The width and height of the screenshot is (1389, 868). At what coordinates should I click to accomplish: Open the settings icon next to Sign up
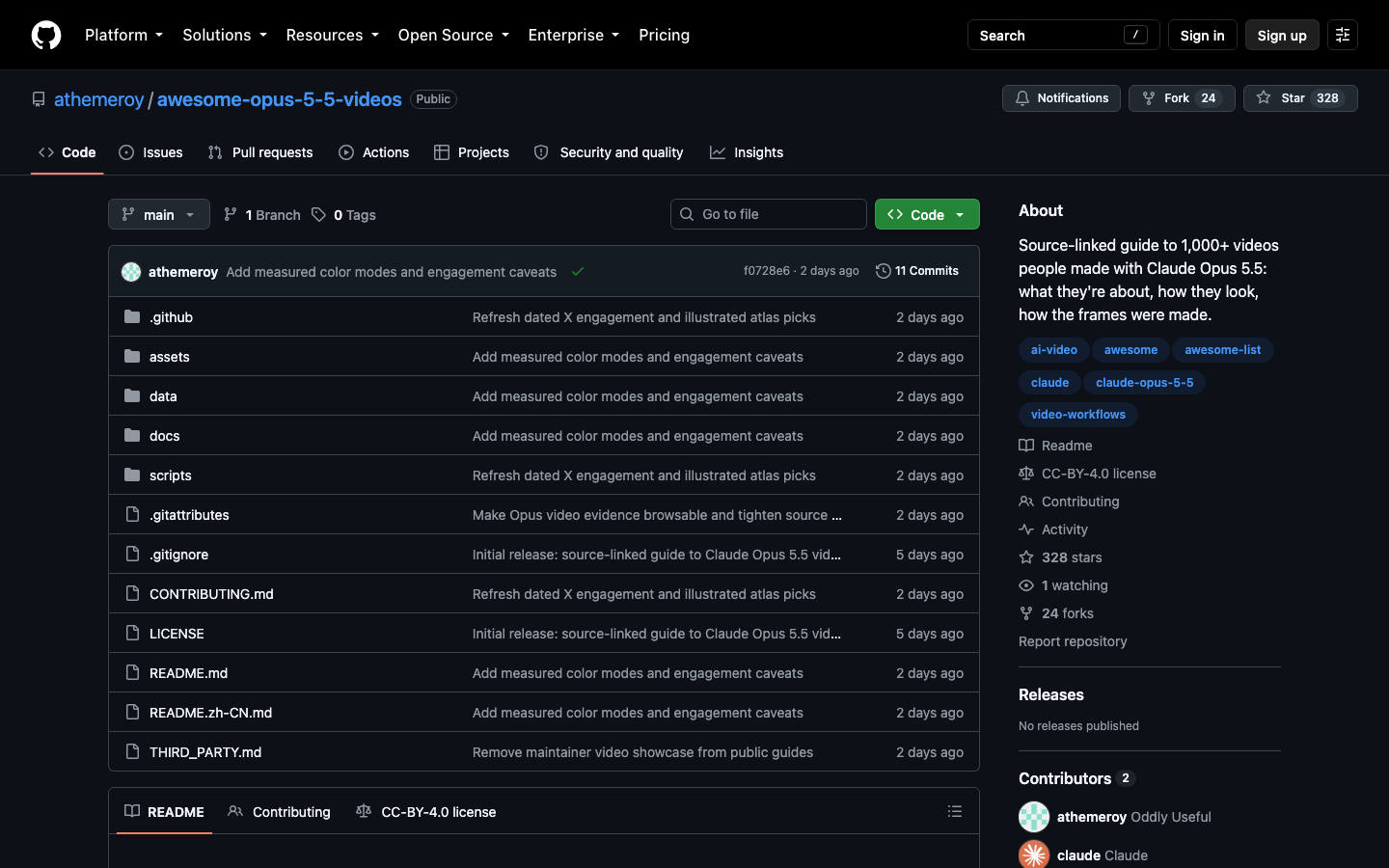coord(1343,35)
